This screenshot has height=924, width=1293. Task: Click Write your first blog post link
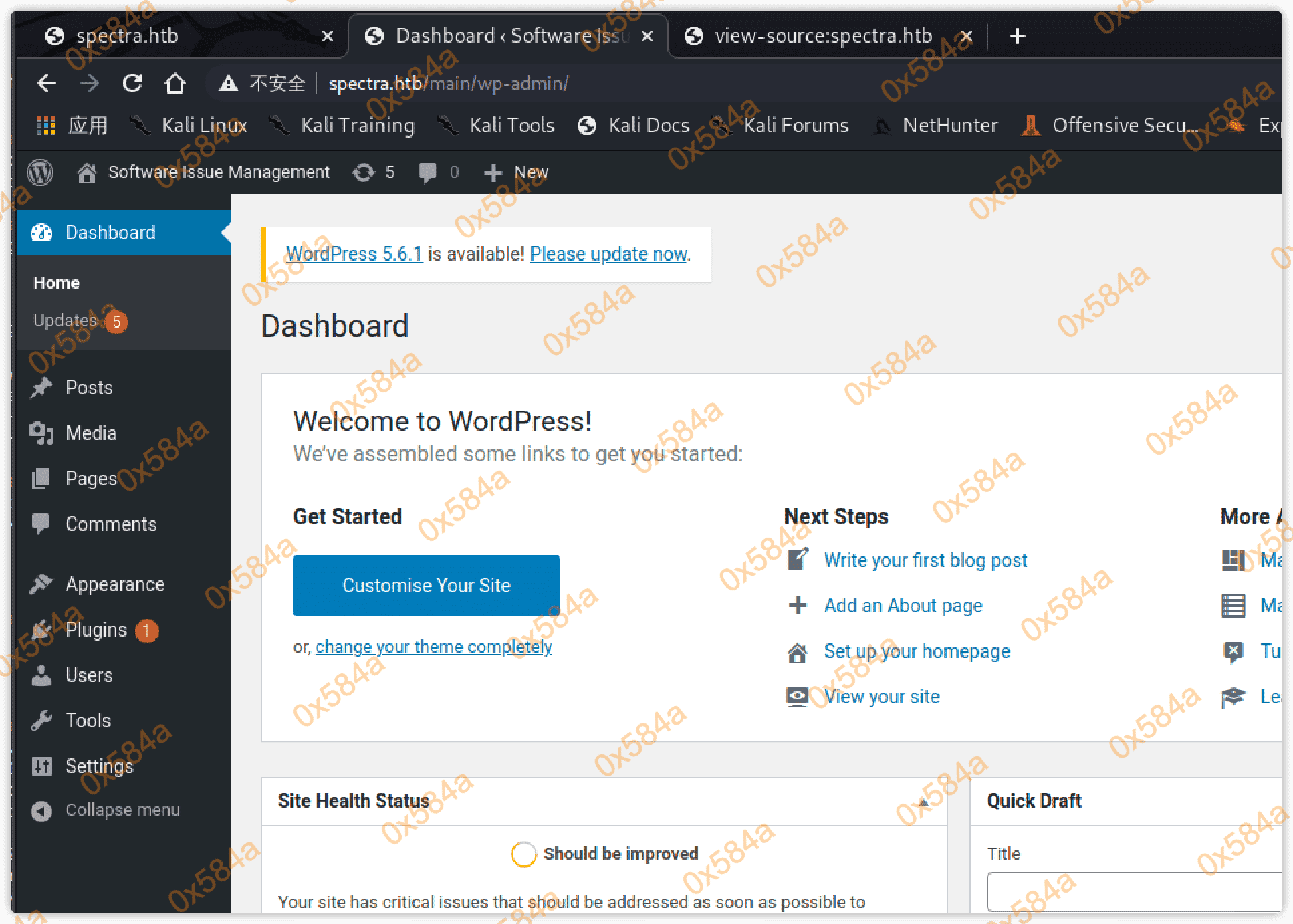point(925,560)
